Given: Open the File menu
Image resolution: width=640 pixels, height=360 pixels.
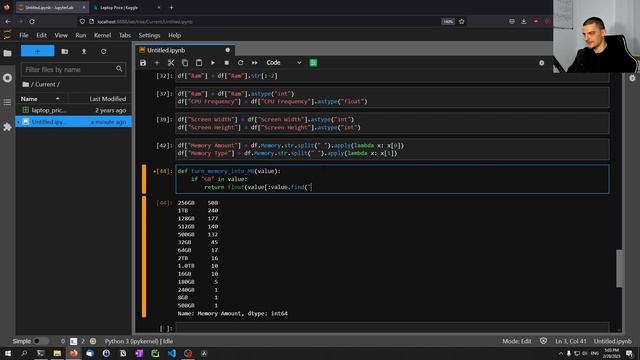Looking at the screenshot, I should pyautogui.click(x=24, y=36).
